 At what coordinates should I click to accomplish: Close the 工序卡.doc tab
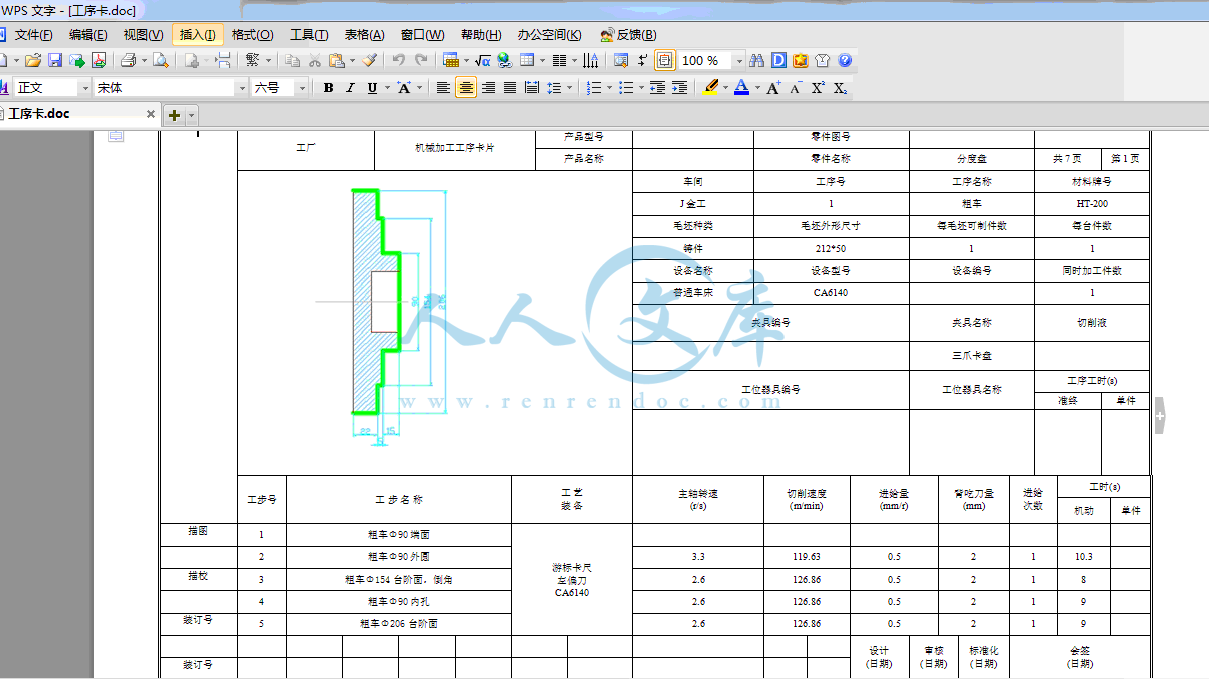pos(151,114)
